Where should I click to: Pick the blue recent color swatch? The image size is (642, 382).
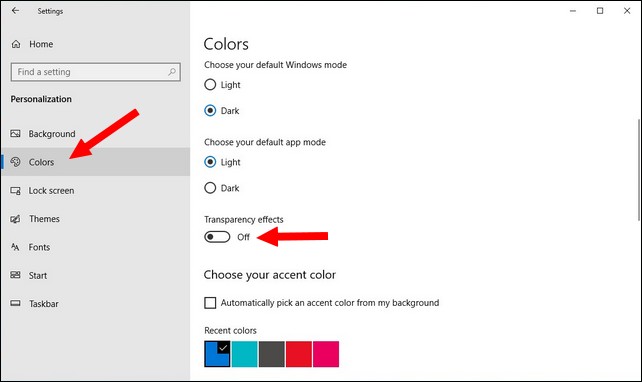pos(217,354)
